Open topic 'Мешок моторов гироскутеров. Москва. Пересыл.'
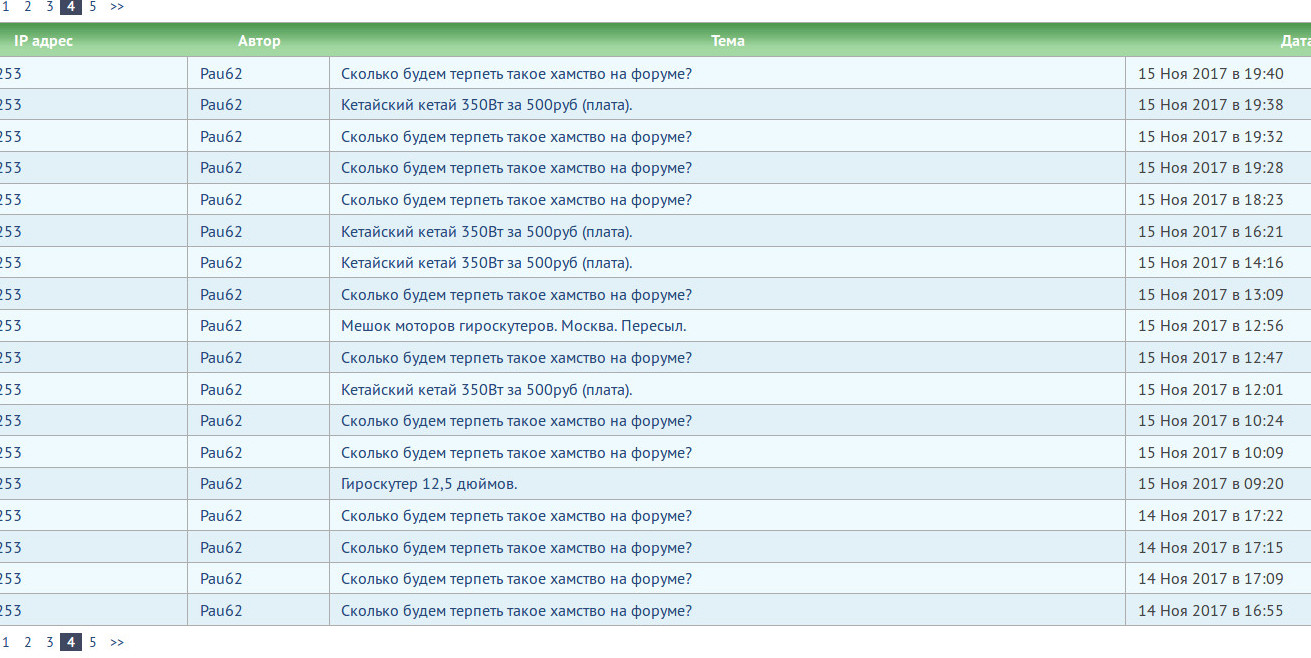The height and width of the screenshot is (658, 1311). [x=513, y=326]
